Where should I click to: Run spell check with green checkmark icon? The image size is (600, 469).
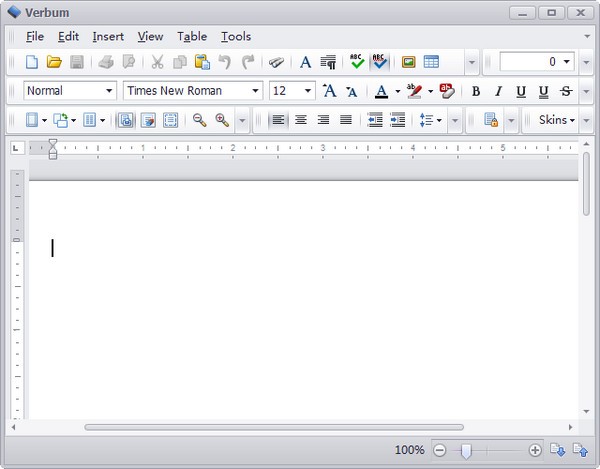click(x=357, y=62)
